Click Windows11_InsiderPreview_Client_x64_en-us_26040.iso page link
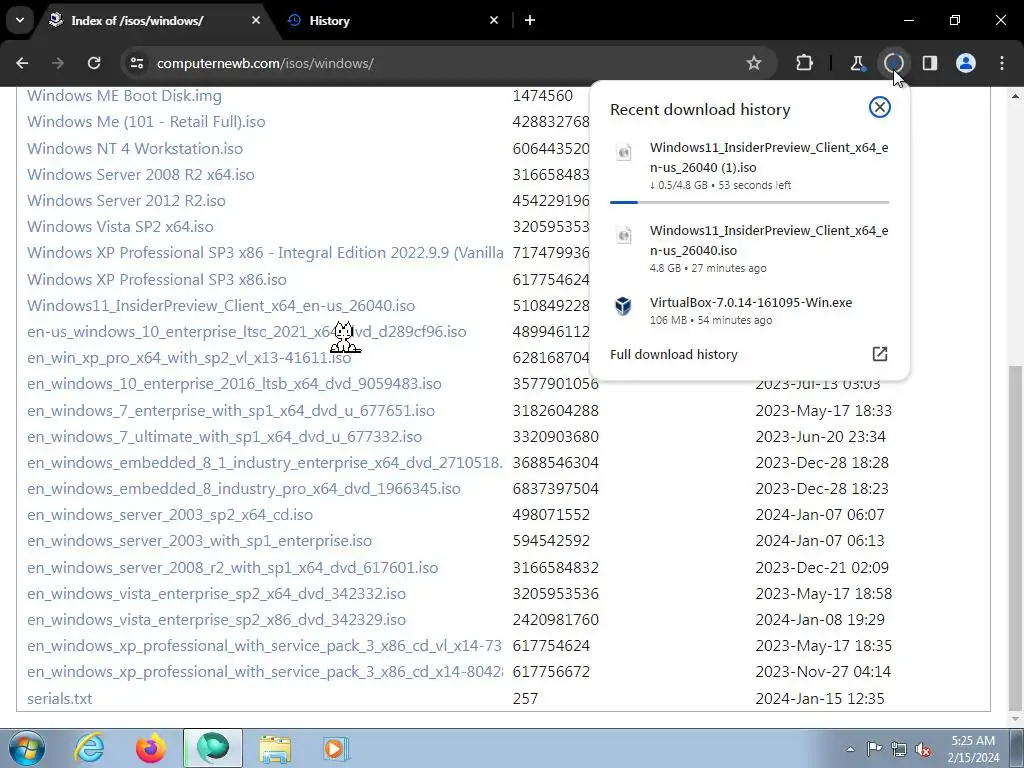 221,306
